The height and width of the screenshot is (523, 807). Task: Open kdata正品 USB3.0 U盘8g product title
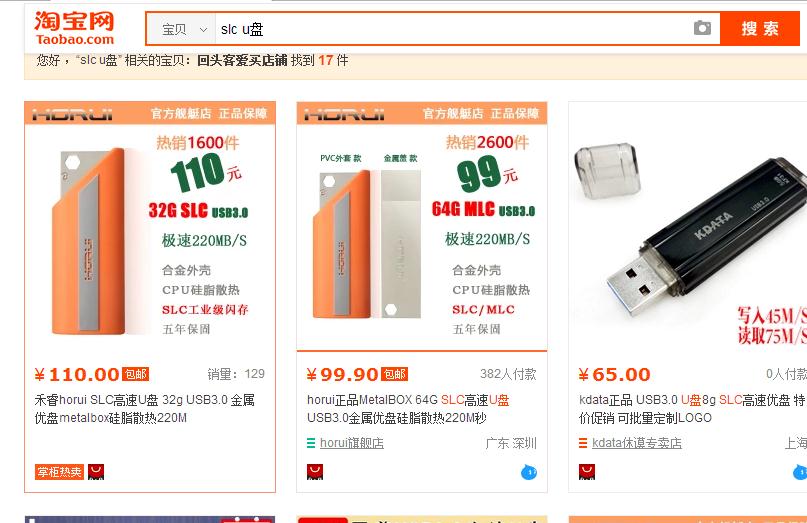click(692, 409)
